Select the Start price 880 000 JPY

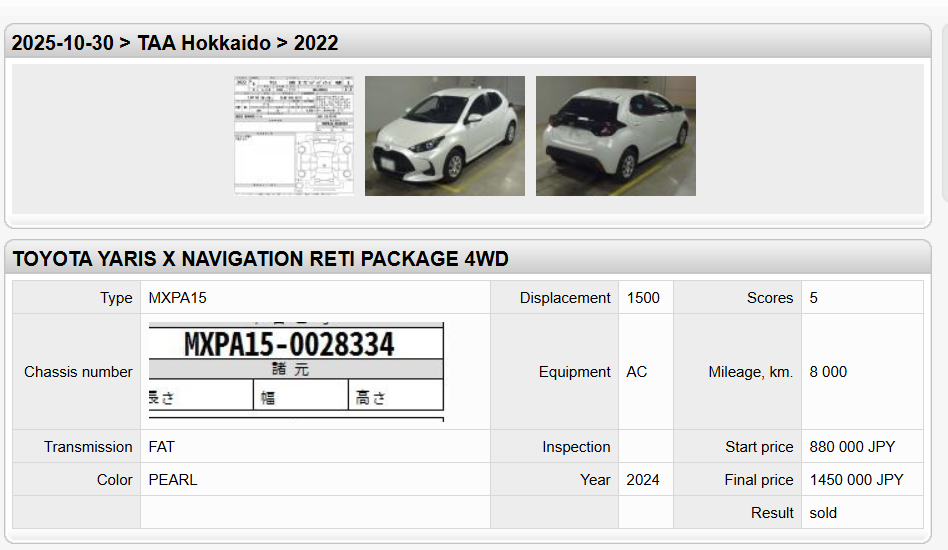852,447
